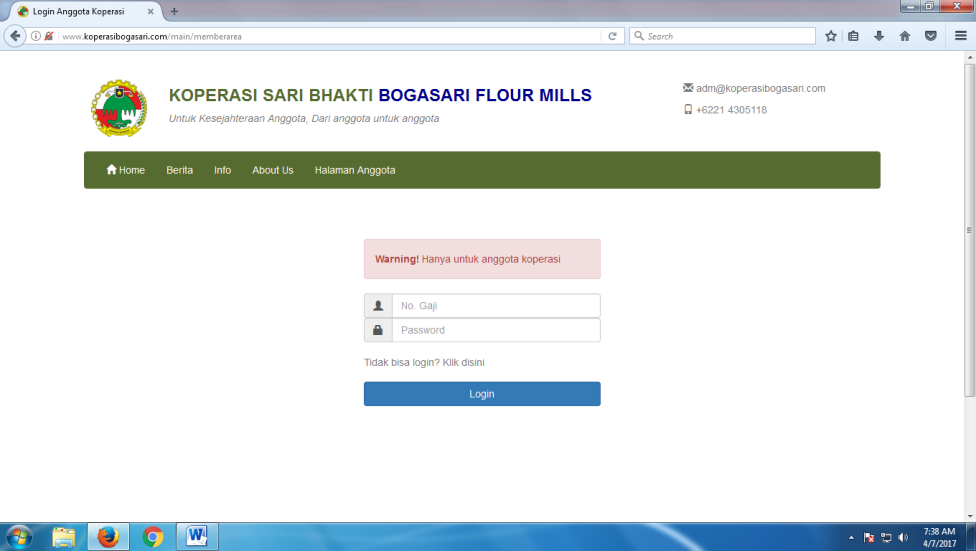
Task: Open the Windows Start button
Action: coord(18,537)
